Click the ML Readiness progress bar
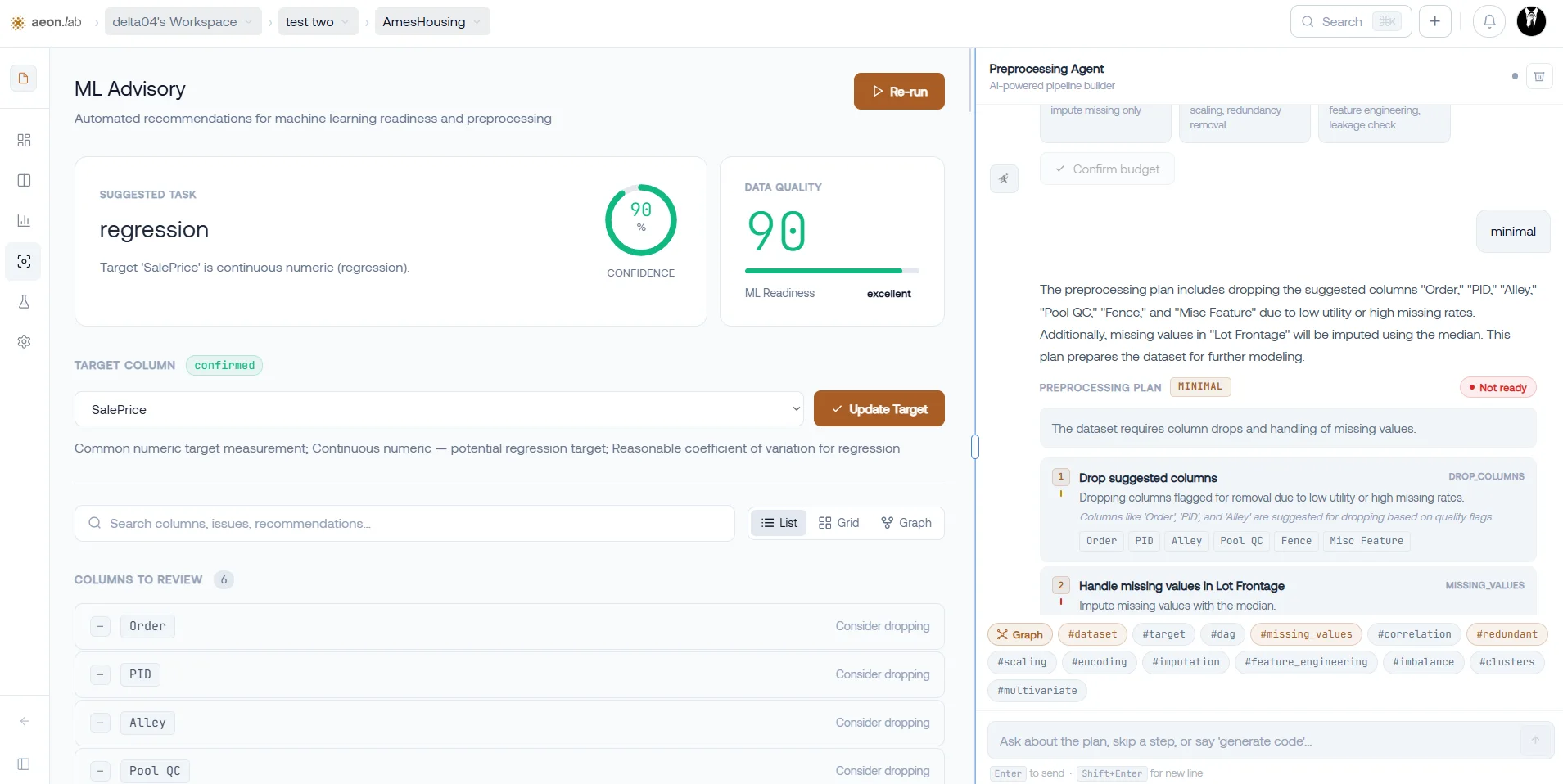The height and width of the screenshot is (784, 1563). tap(832, 271)
